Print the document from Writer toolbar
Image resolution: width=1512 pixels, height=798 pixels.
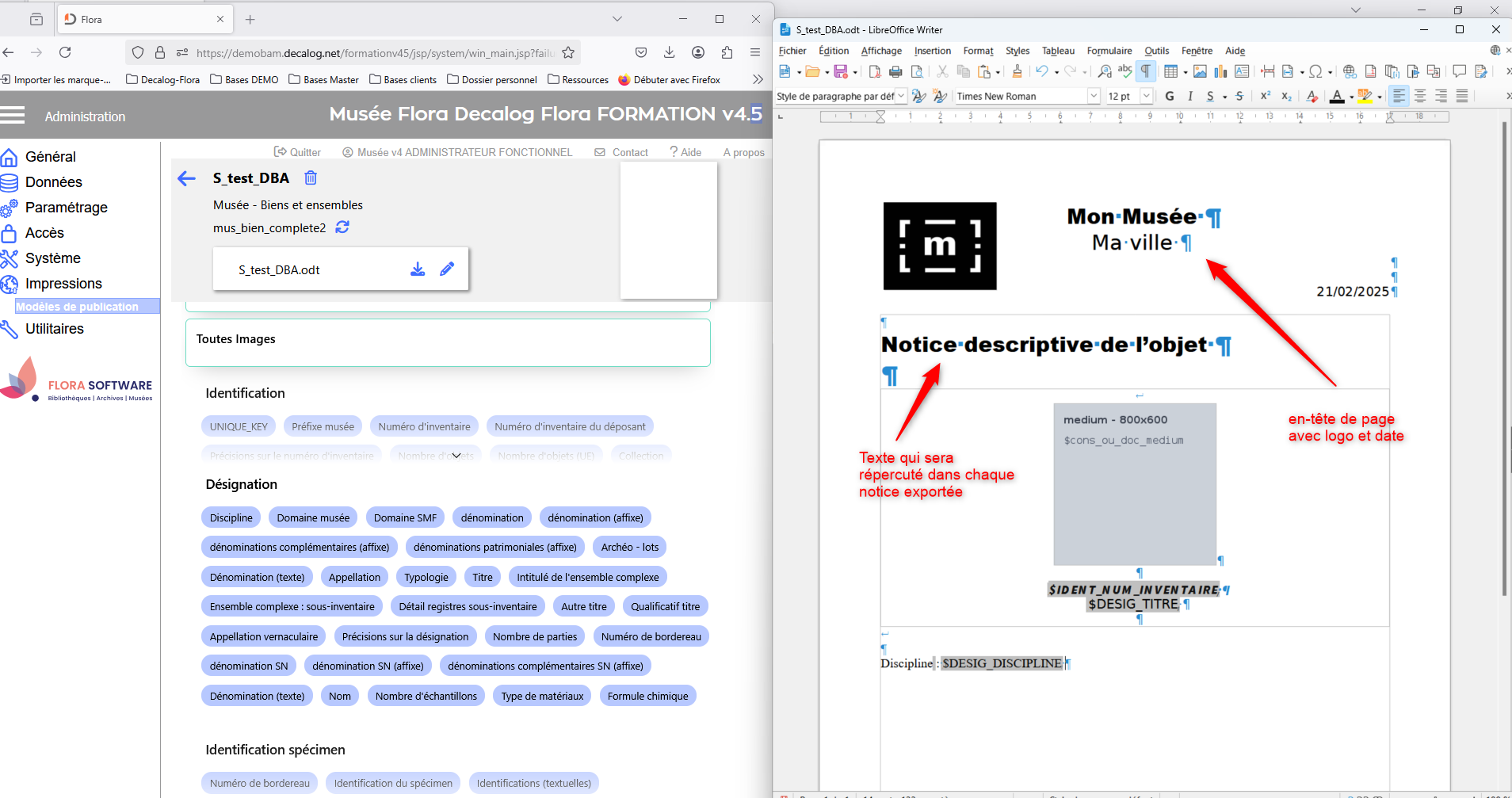tap(895, 72)
